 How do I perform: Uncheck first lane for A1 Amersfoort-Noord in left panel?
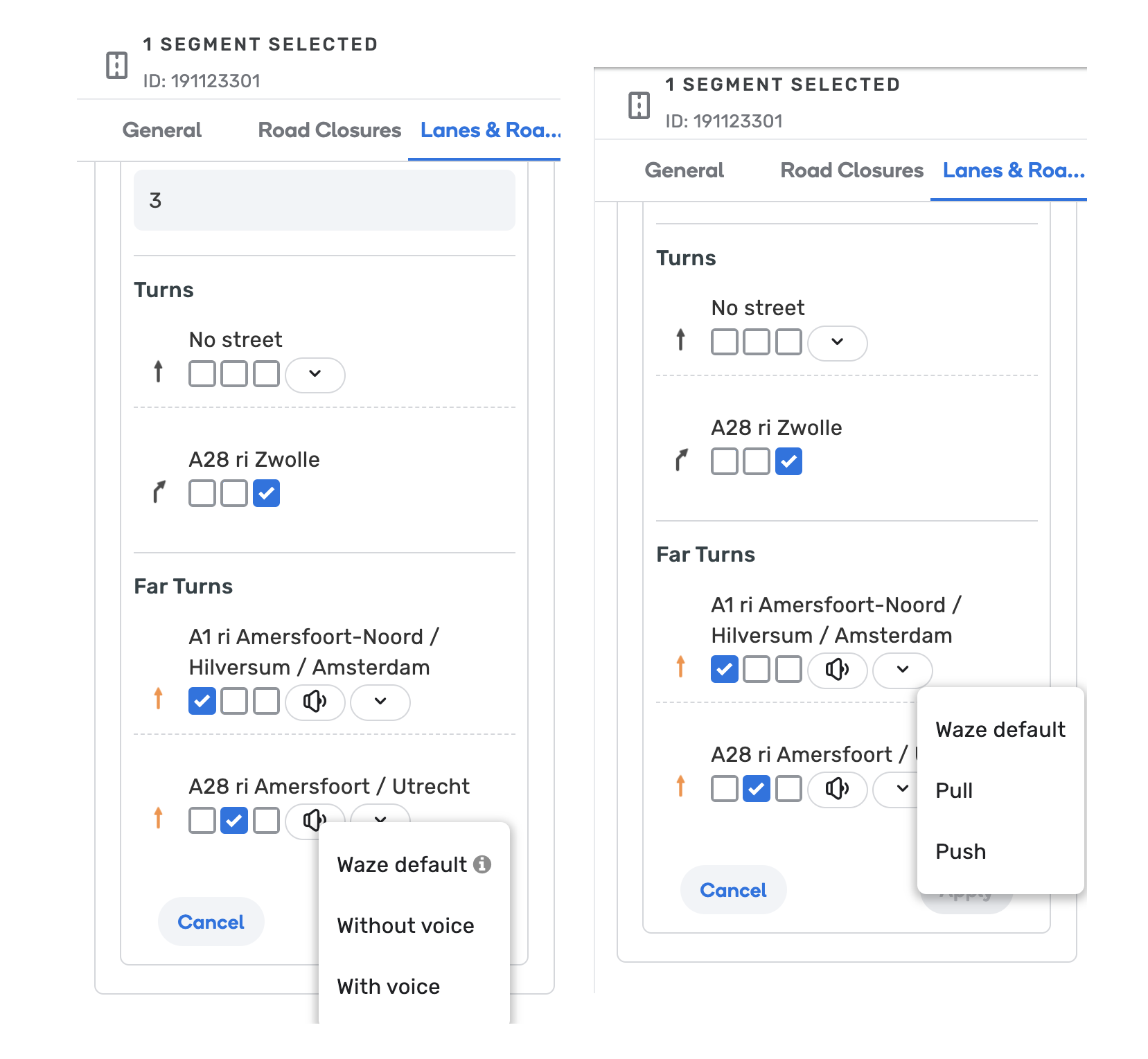click(202, 701)
